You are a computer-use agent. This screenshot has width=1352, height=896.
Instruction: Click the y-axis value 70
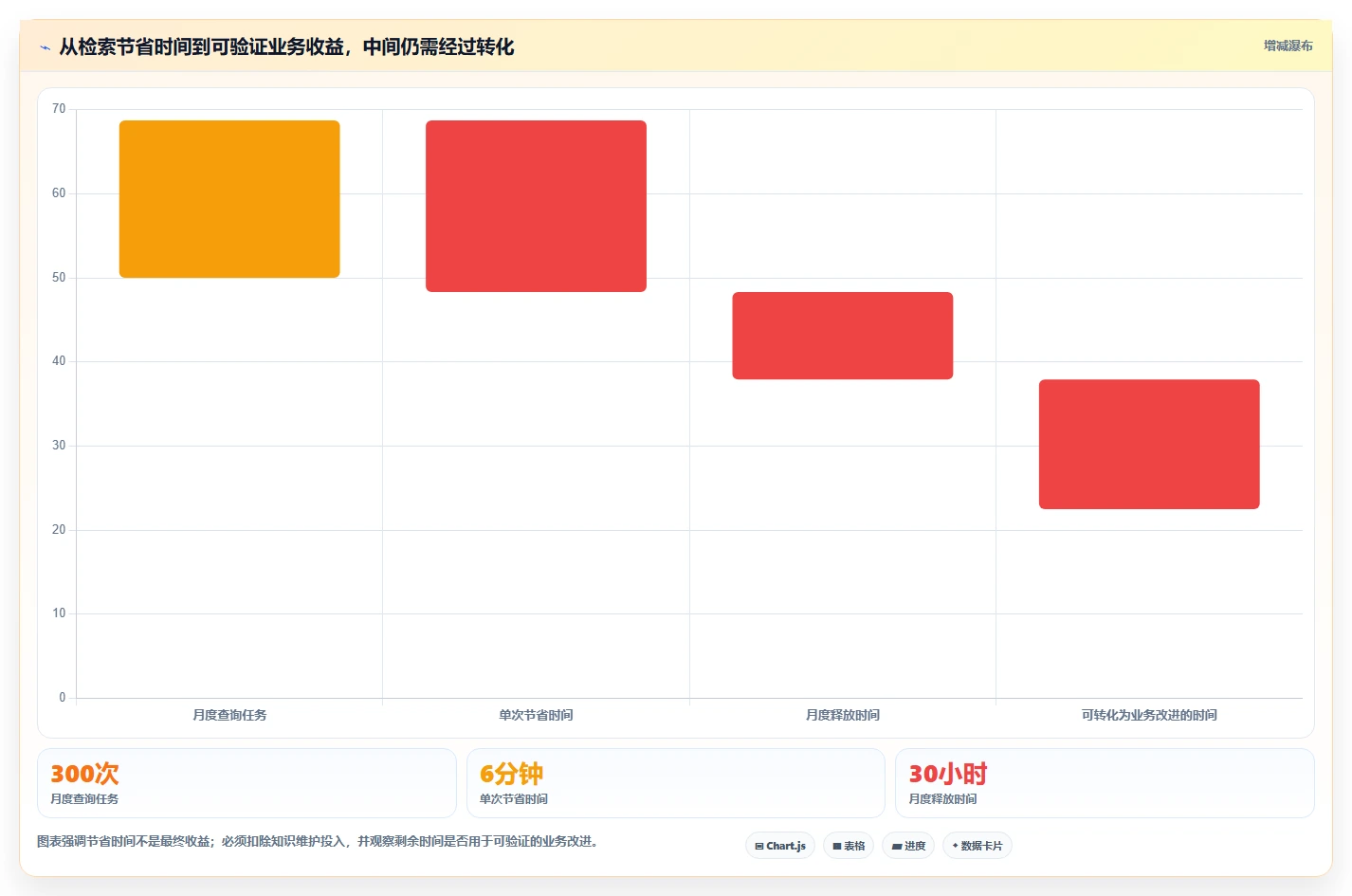(x=59, y=109)
